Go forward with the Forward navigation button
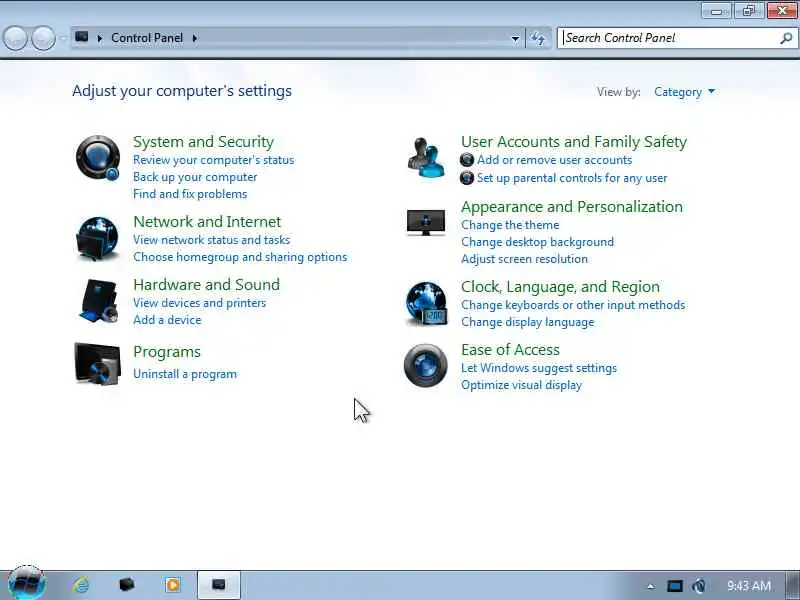 pos(44,38)
